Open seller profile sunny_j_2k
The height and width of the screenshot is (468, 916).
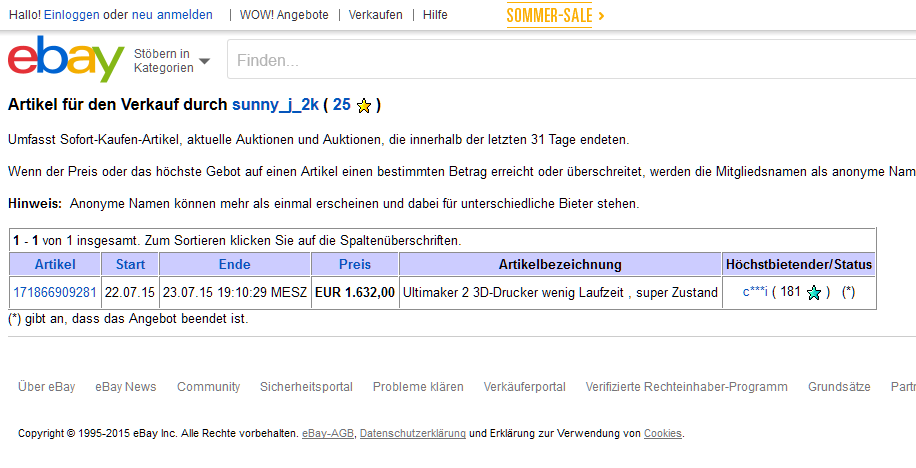273,104
